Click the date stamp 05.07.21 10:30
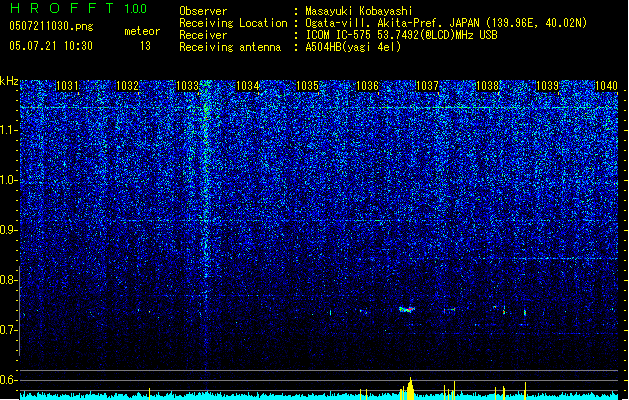The image size is (629, 400). (51, 46)
